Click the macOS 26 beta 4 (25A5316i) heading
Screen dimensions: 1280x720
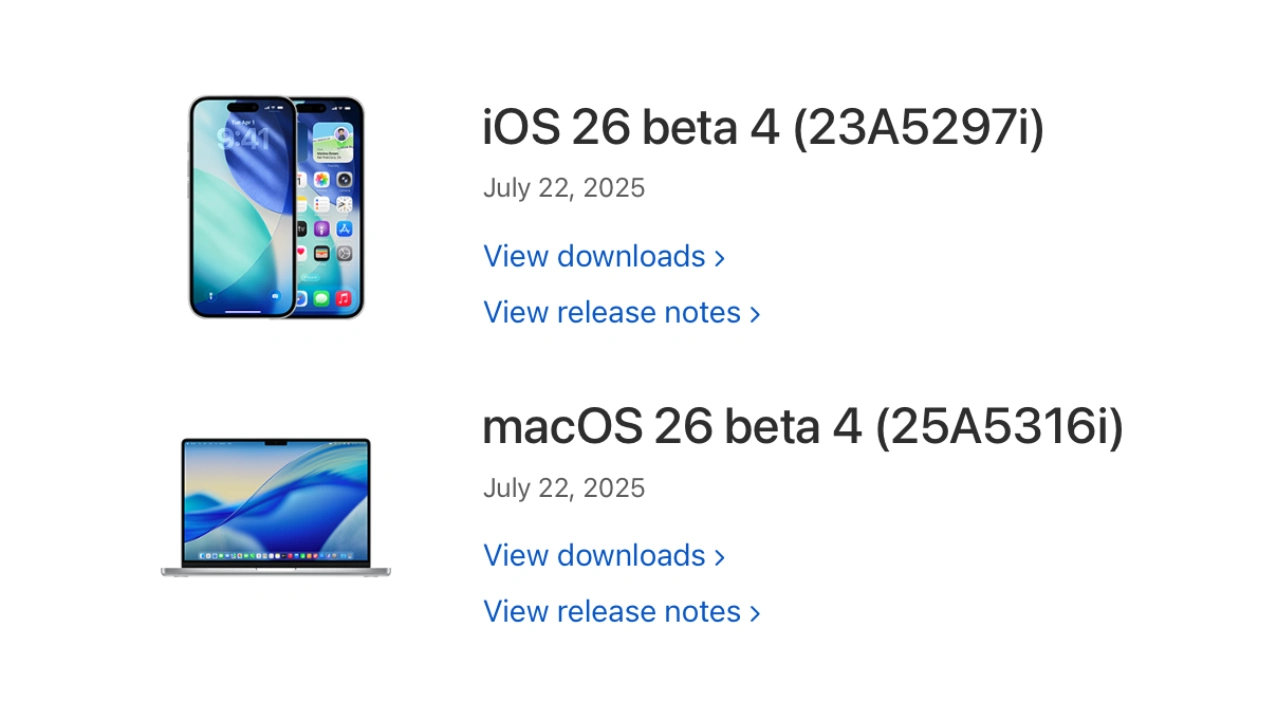click(x=802, y=427)
